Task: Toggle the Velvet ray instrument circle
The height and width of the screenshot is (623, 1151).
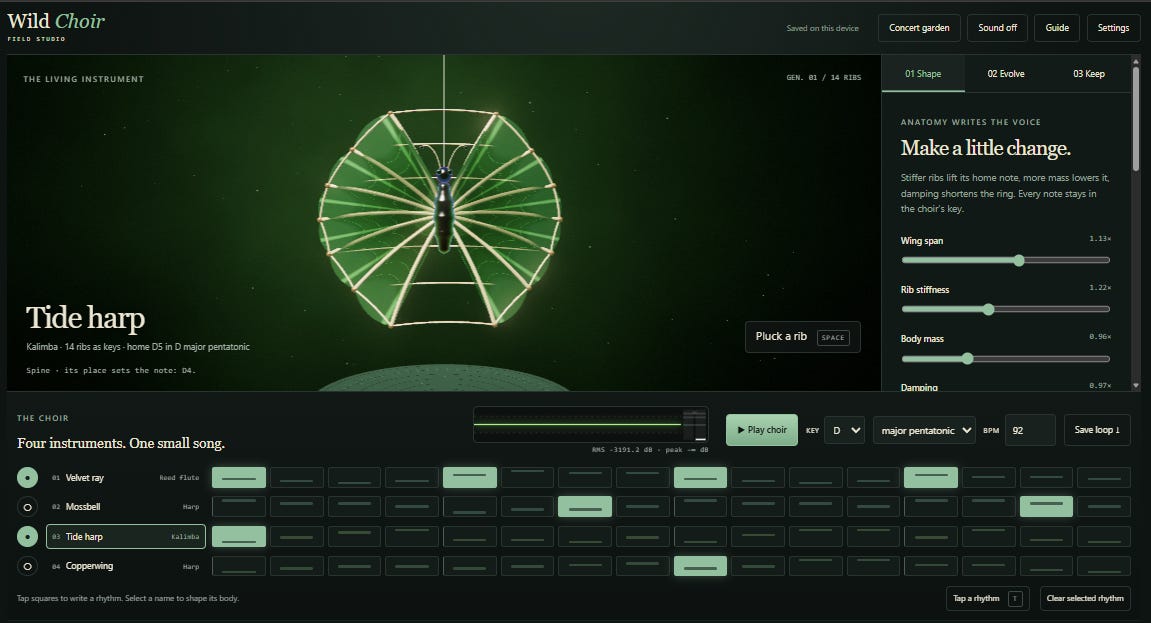Action: pos(27,478)
